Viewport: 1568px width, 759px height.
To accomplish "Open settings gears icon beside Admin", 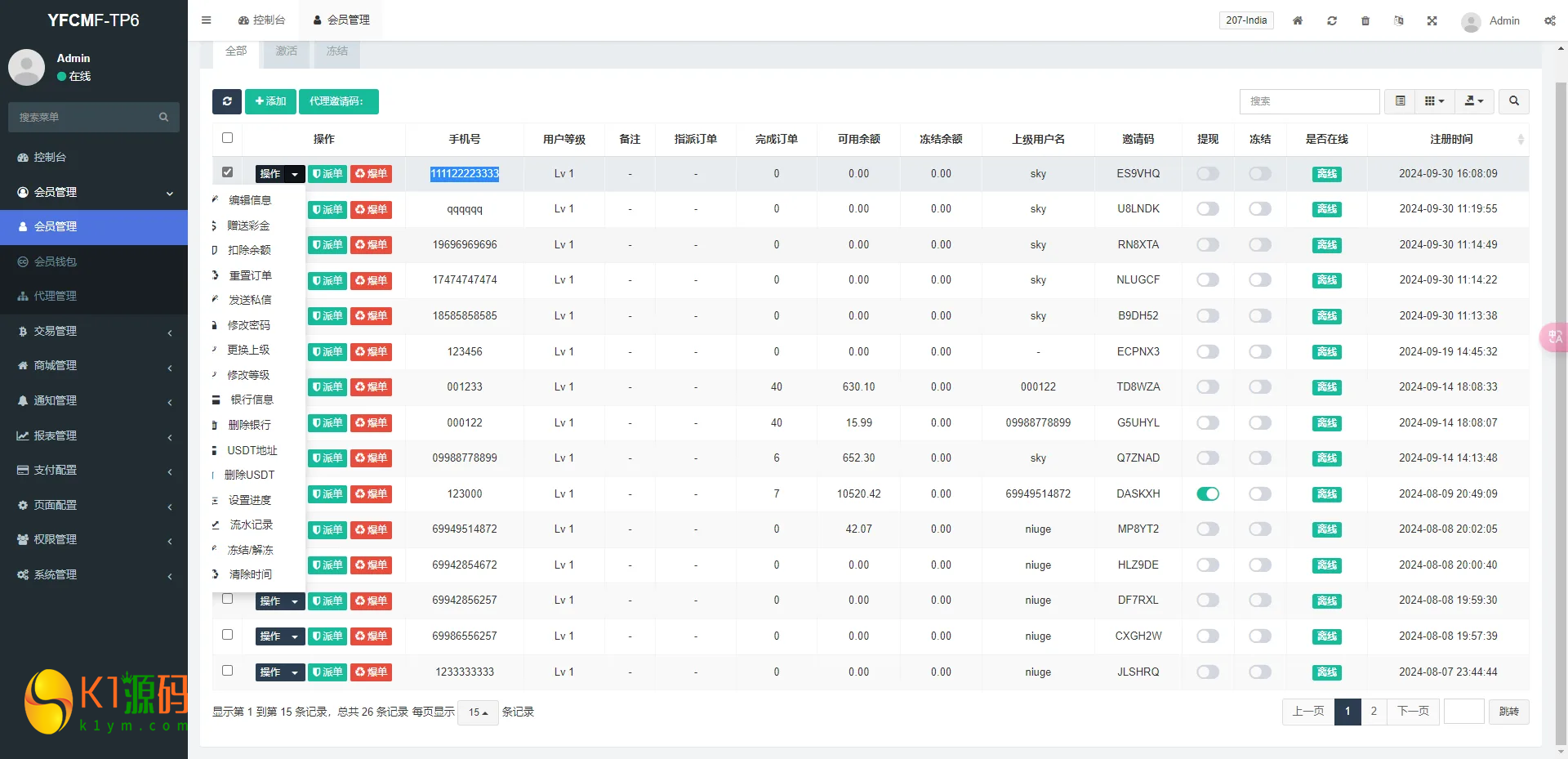I will [x=1549, y=20].
